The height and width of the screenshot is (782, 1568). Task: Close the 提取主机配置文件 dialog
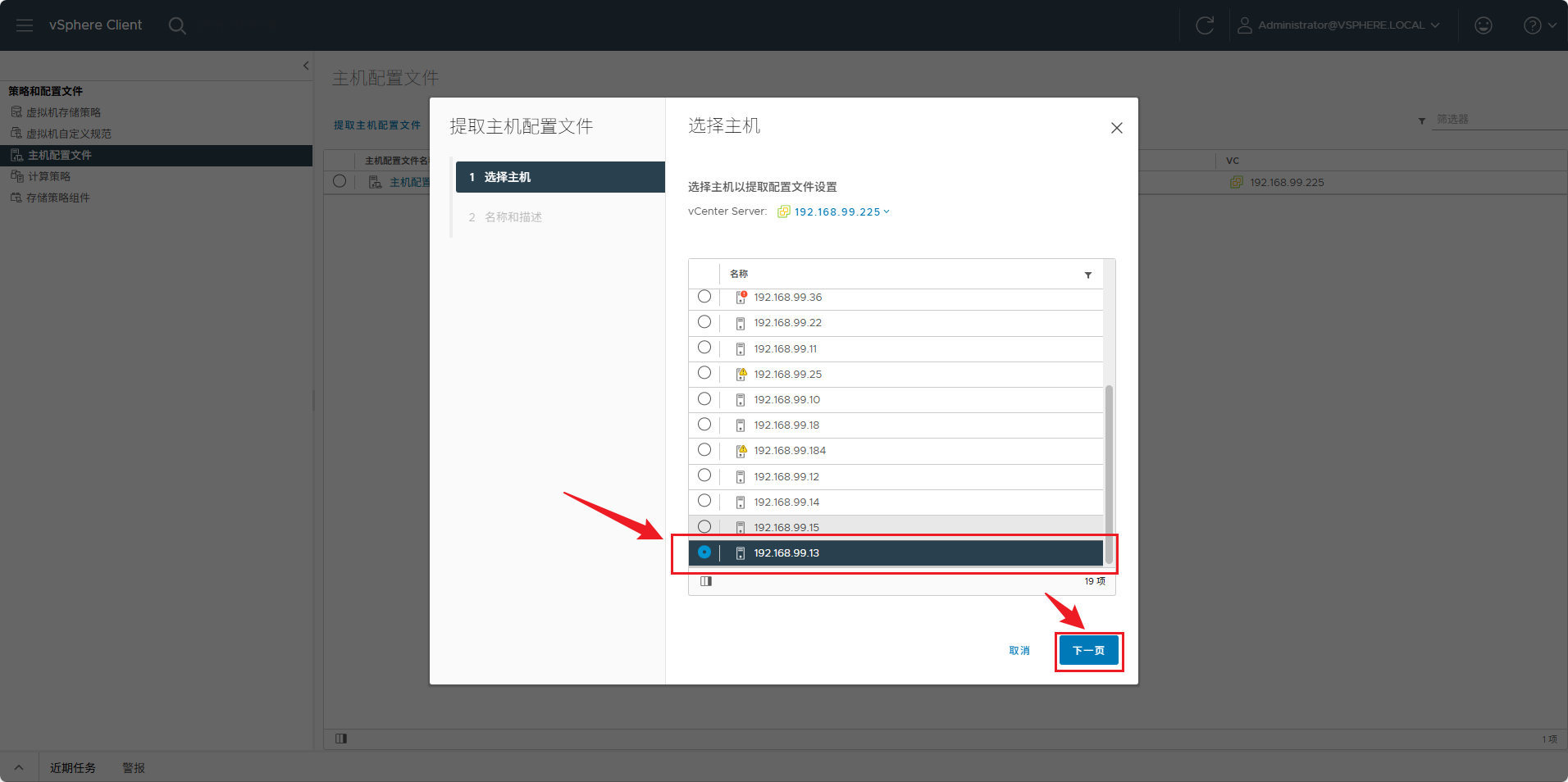tap(1116, 128)
